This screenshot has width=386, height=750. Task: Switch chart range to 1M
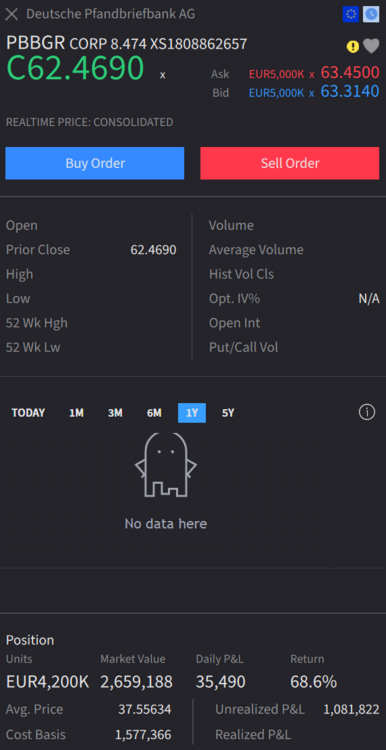(x=77, y=413)
